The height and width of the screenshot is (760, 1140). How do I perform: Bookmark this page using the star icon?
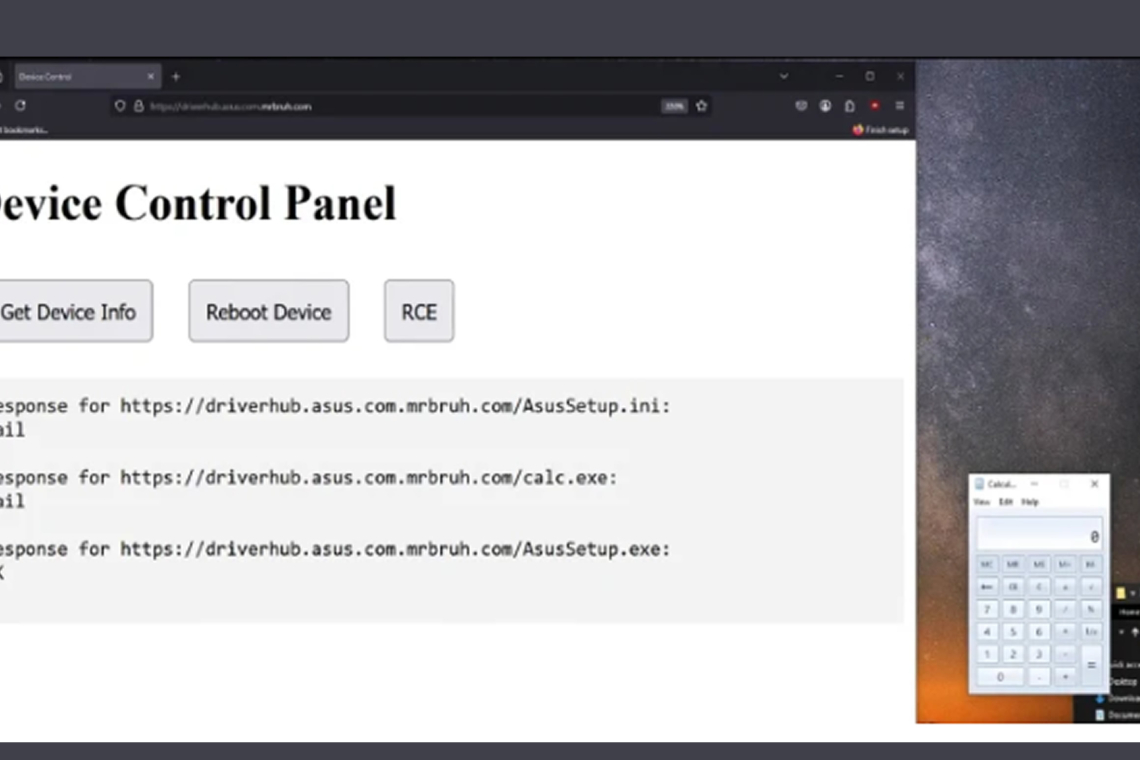pos(700,106)
